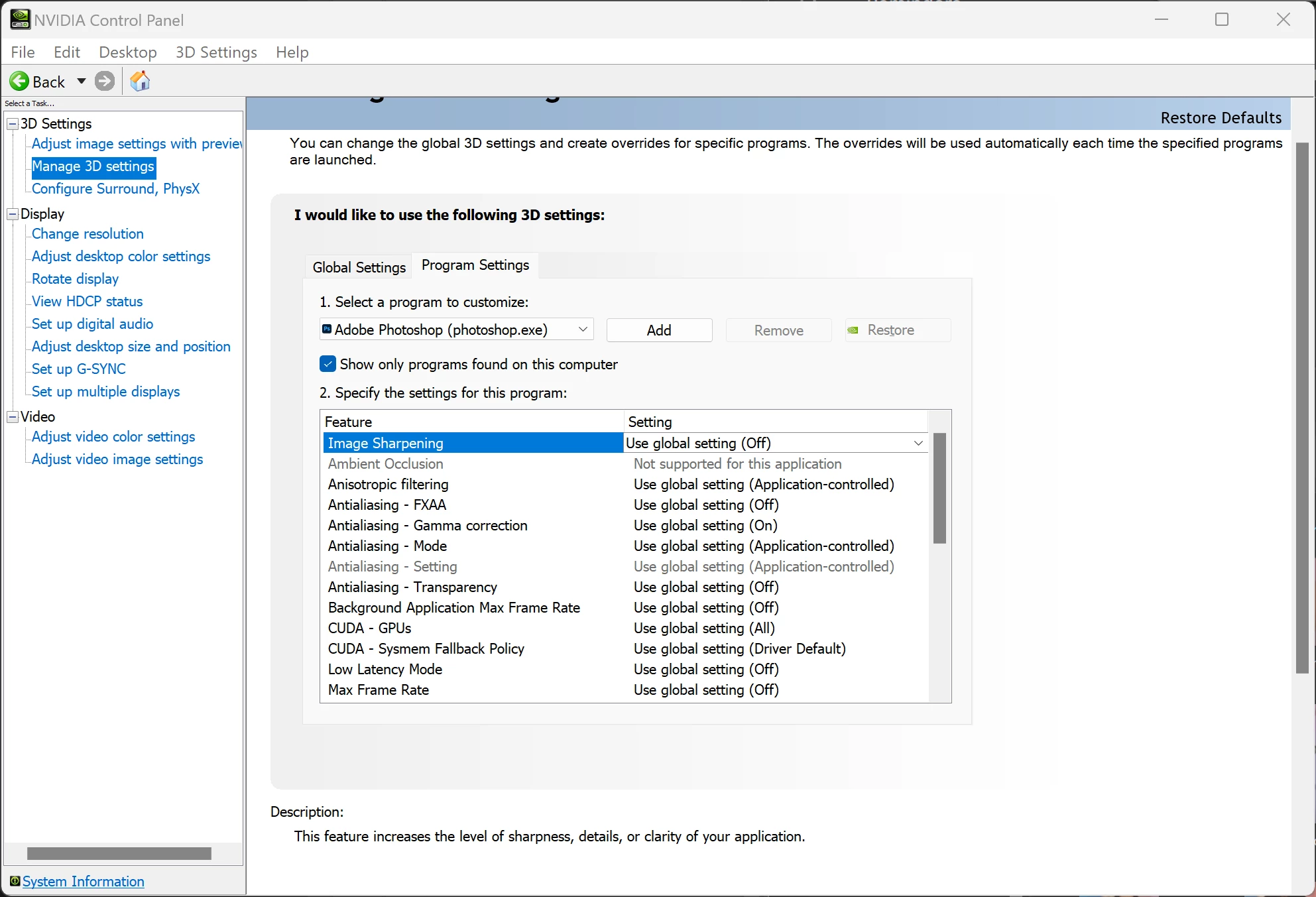
Task: Click the green Back arrow icon
Action: 19,82
